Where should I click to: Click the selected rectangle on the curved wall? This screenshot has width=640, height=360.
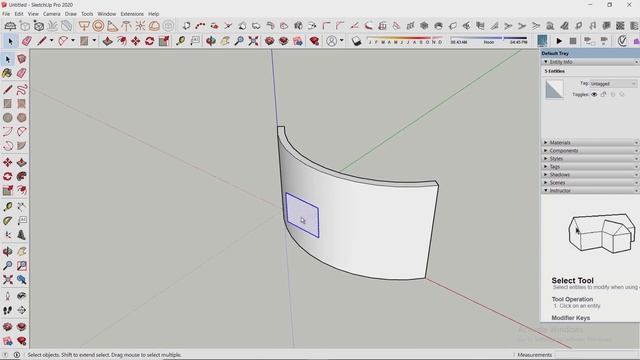click(x=302, y=215)
